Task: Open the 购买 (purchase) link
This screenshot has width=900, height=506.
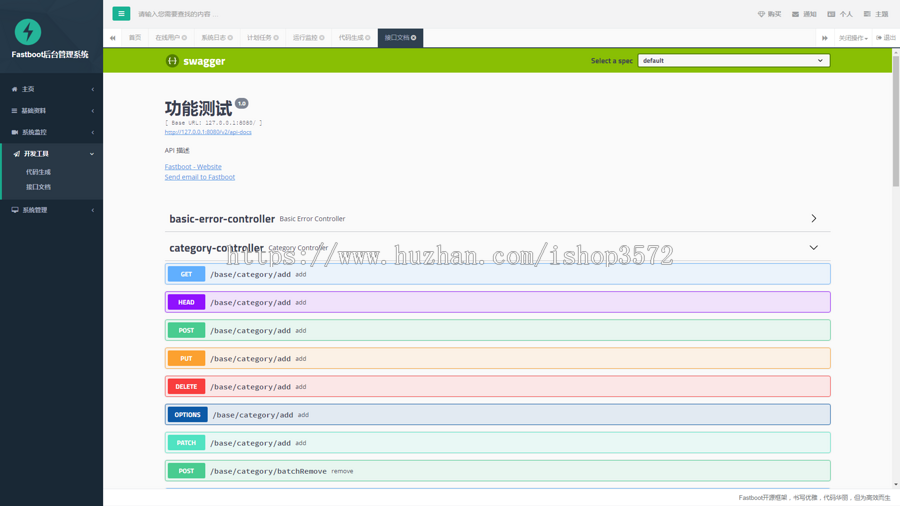Action: pyautogui.click(x=769, y=14)
